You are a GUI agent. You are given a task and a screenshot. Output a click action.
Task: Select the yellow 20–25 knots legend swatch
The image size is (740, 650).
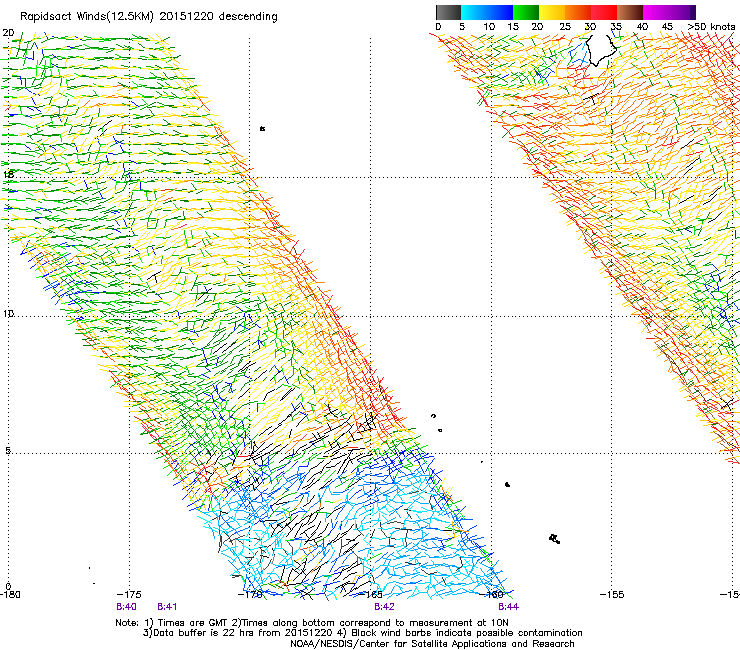pos(552,12)
